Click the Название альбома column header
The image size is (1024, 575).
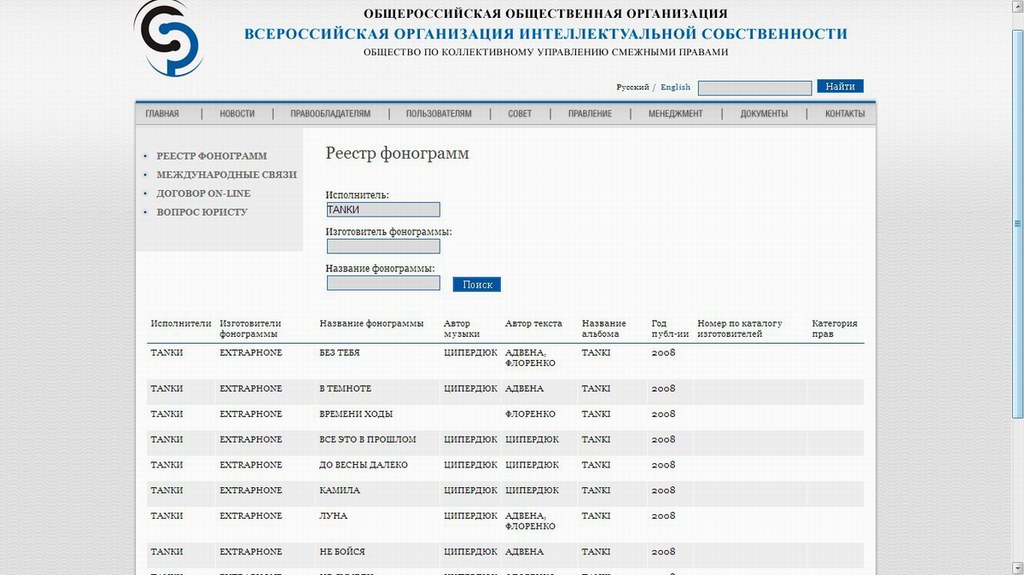pyautogui.click(x=604, y=329)
